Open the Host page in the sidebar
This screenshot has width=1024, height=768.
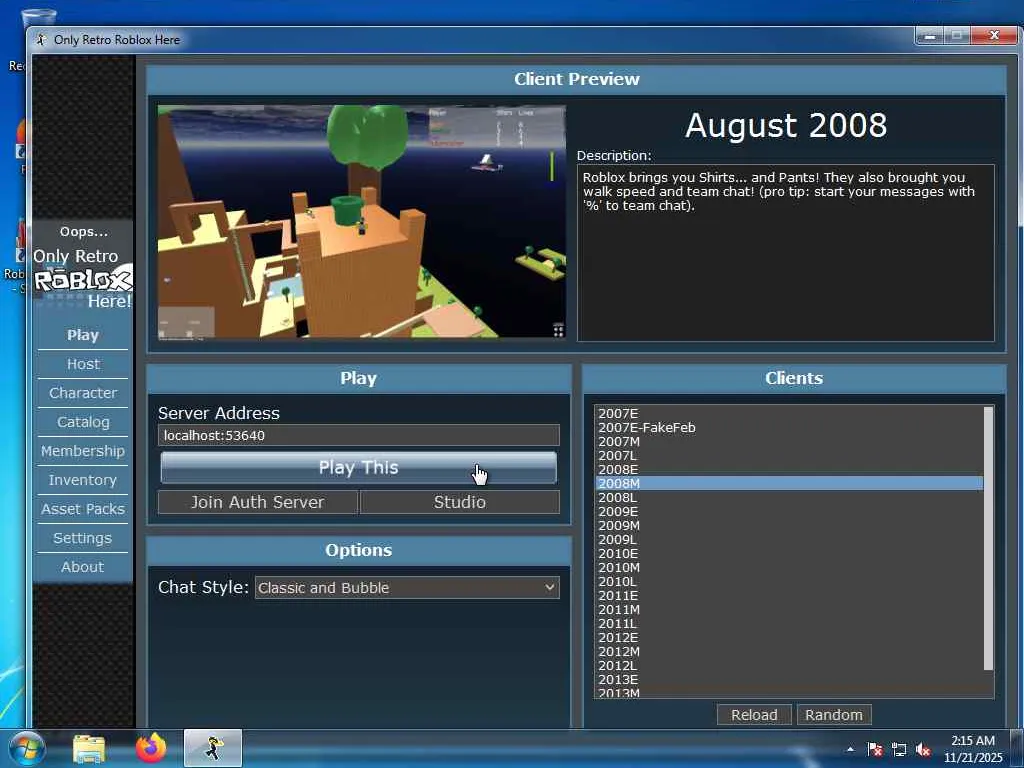pyautogui.click(x=83, y=364)
